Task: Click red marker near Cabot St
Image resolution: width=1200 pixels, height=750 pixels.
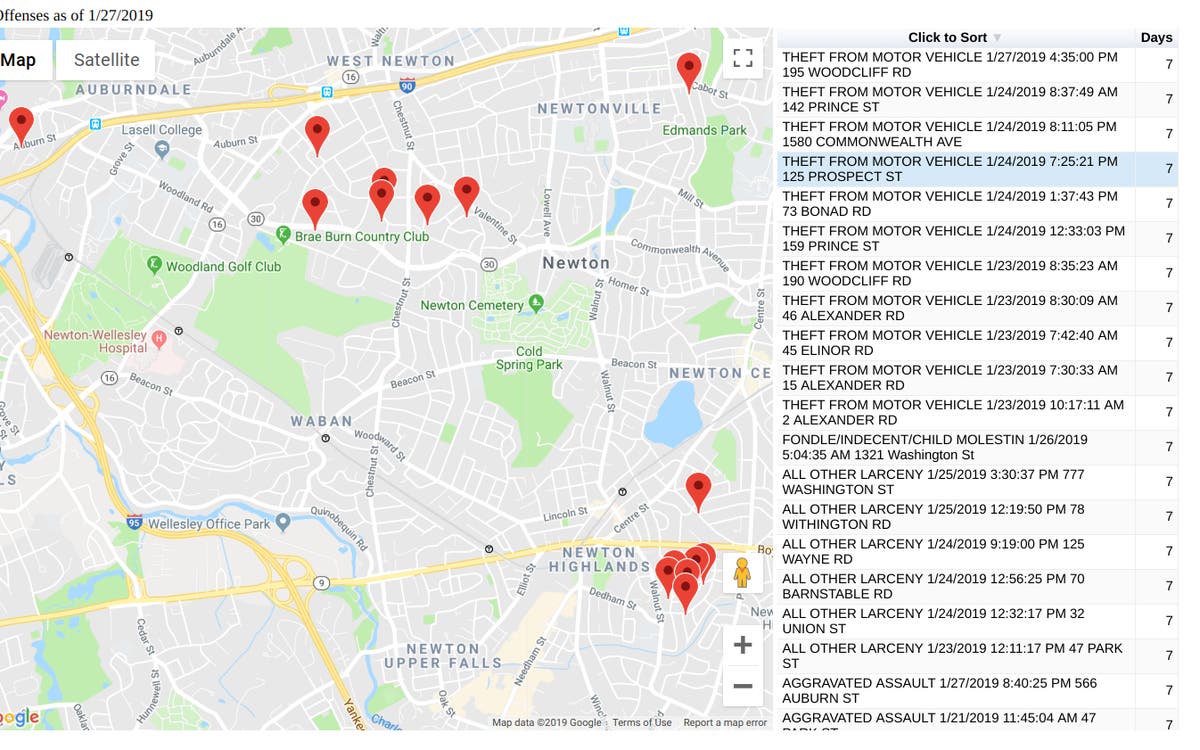Action: (688, 71)
